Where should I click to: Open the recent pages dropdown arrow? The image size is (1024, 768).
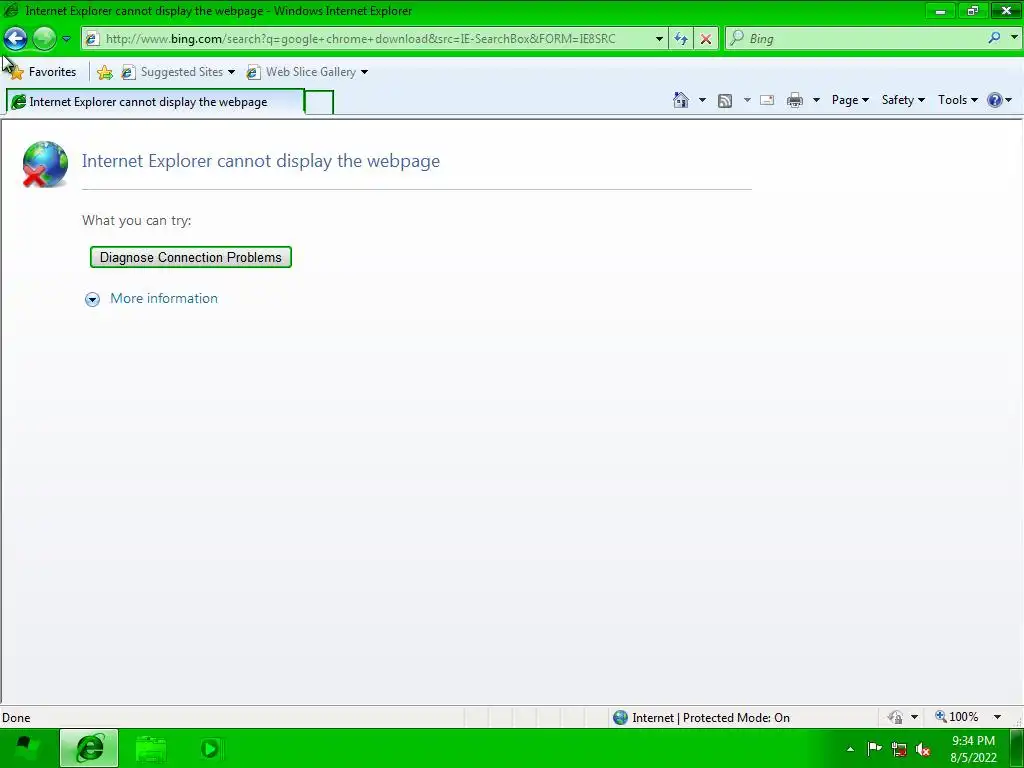pyautogui.click(x=66, y=39)
